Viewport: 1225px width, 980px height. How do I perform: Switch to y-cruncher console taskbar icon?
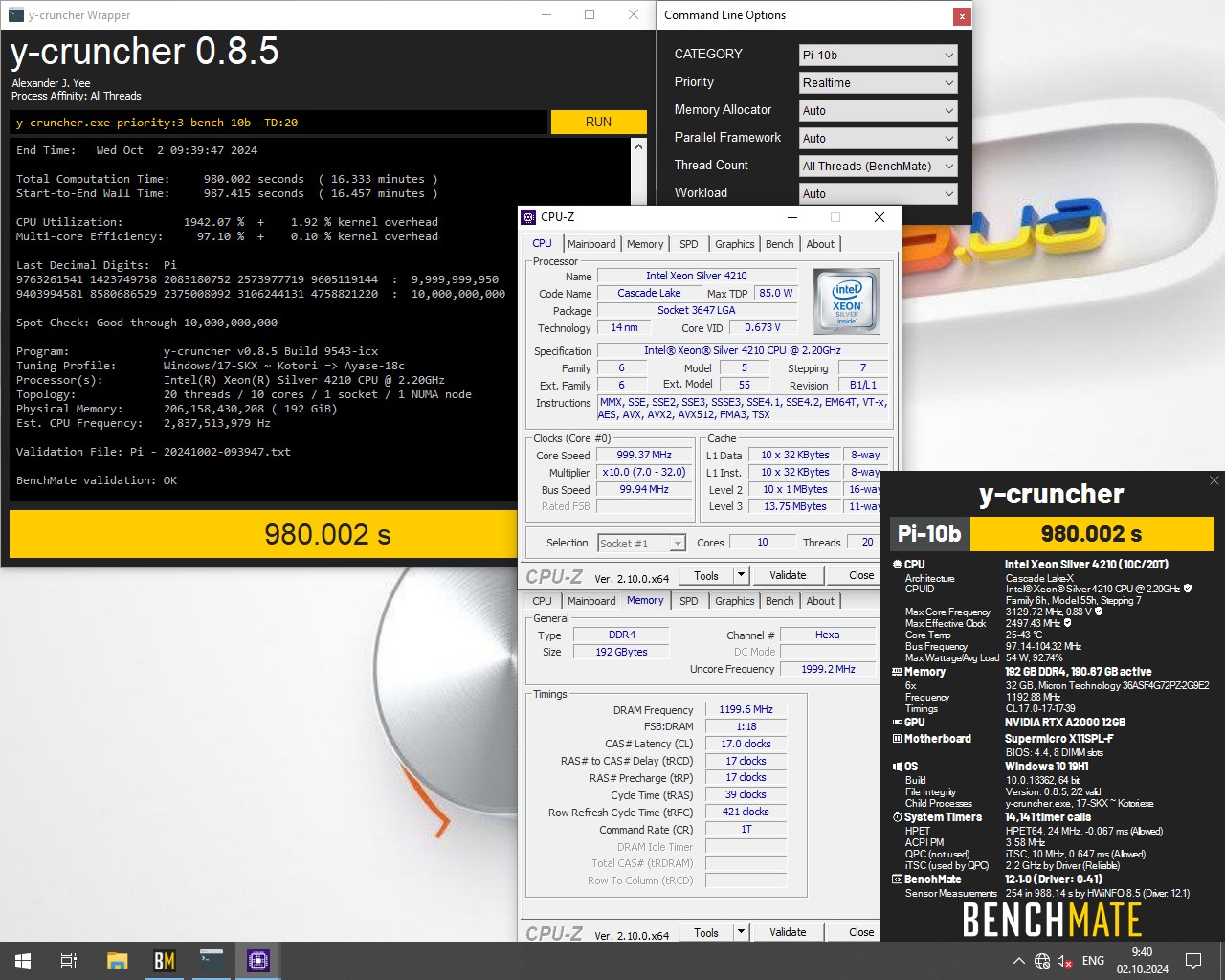tap(212, 961)
